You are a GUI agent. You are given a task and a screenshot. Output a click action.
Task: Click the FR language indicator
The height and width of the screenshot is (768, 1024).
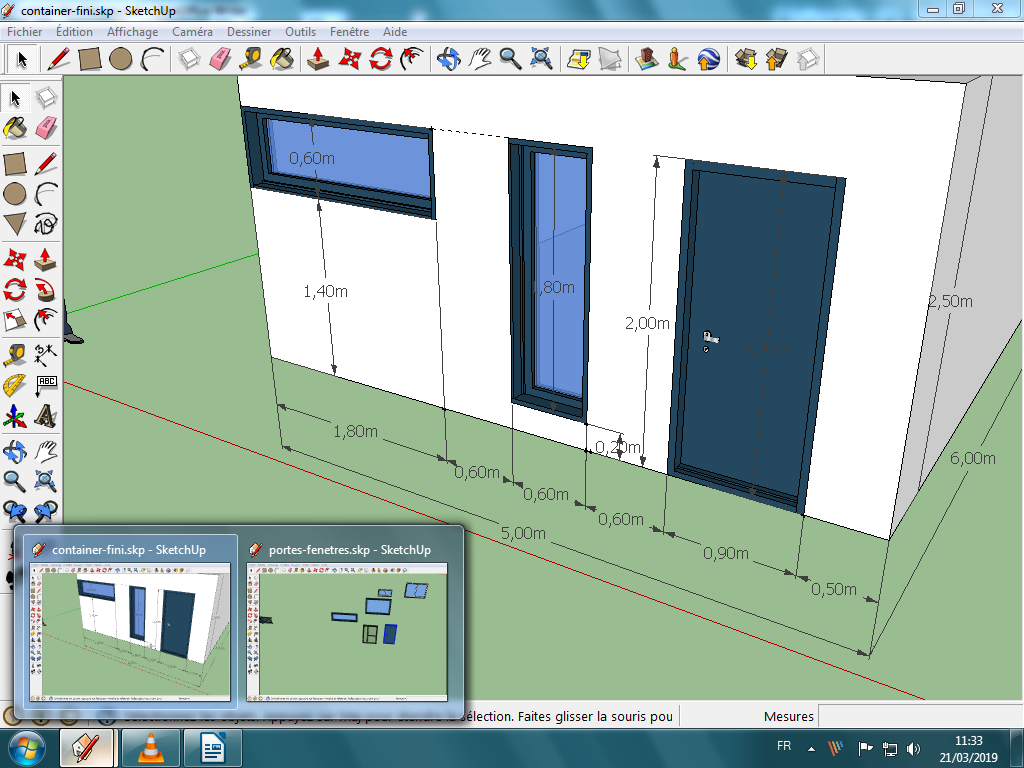[x=785, y=747]
